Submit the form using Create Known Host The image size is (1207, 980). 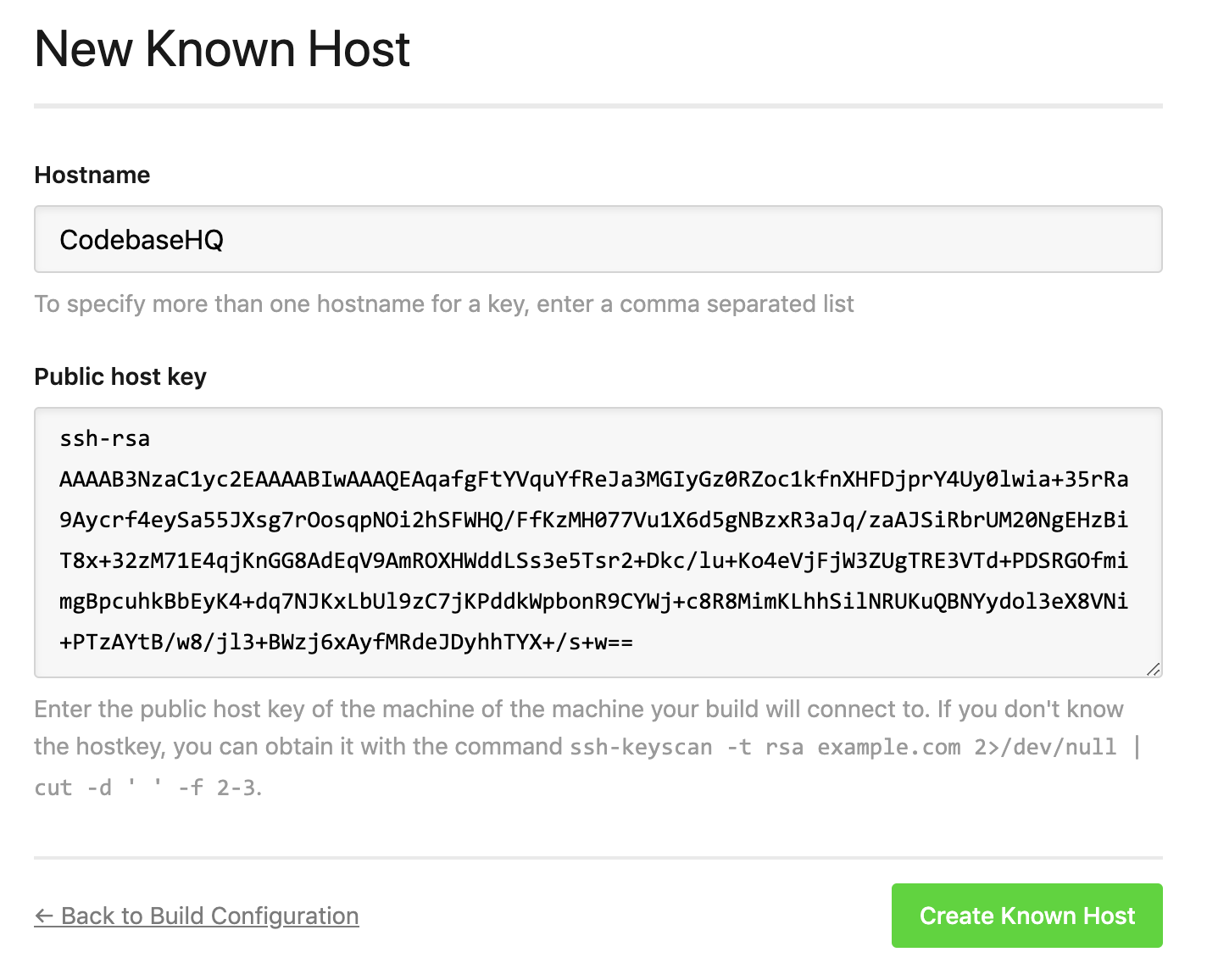pos(1026,916)
